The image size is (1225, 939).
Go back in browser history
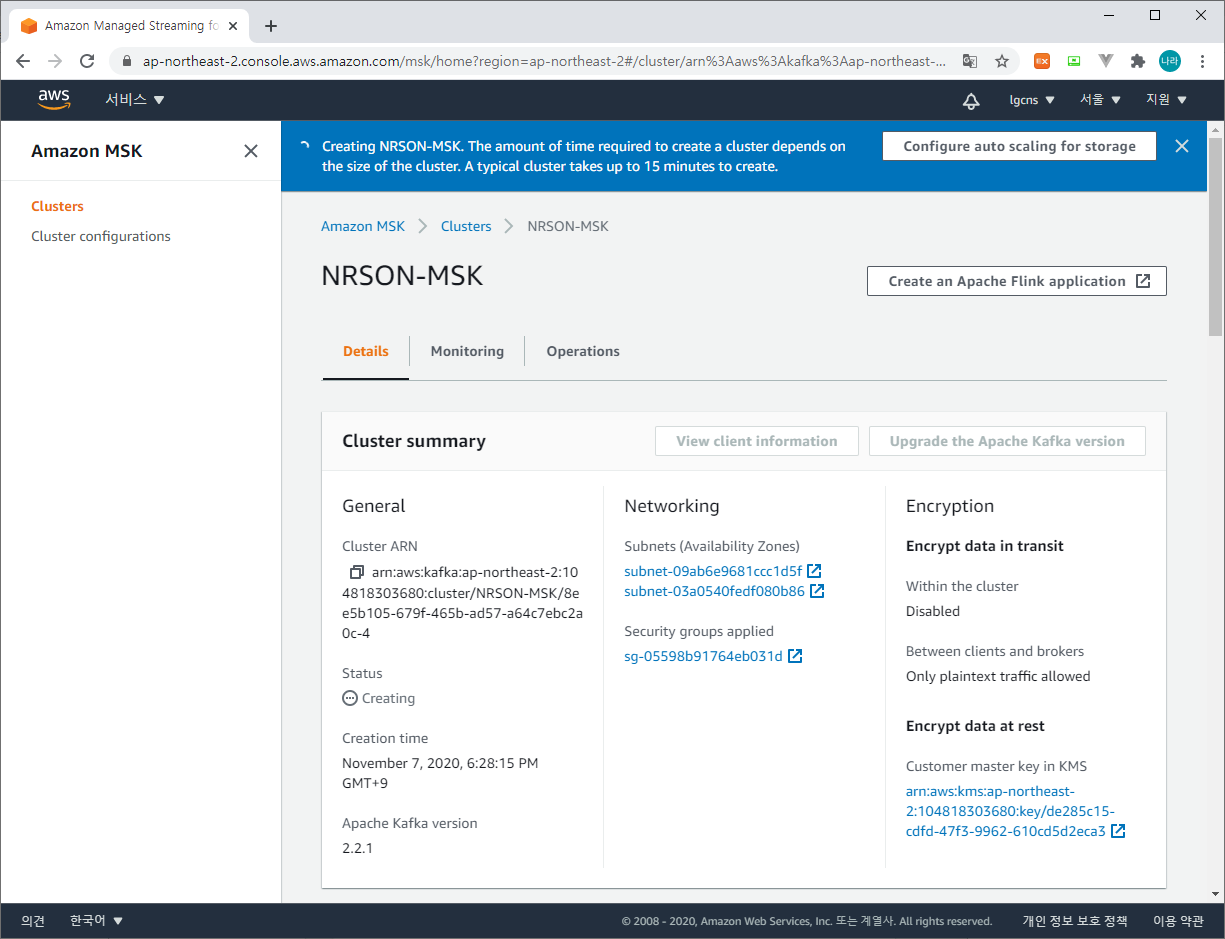click(x=23, y=61)
